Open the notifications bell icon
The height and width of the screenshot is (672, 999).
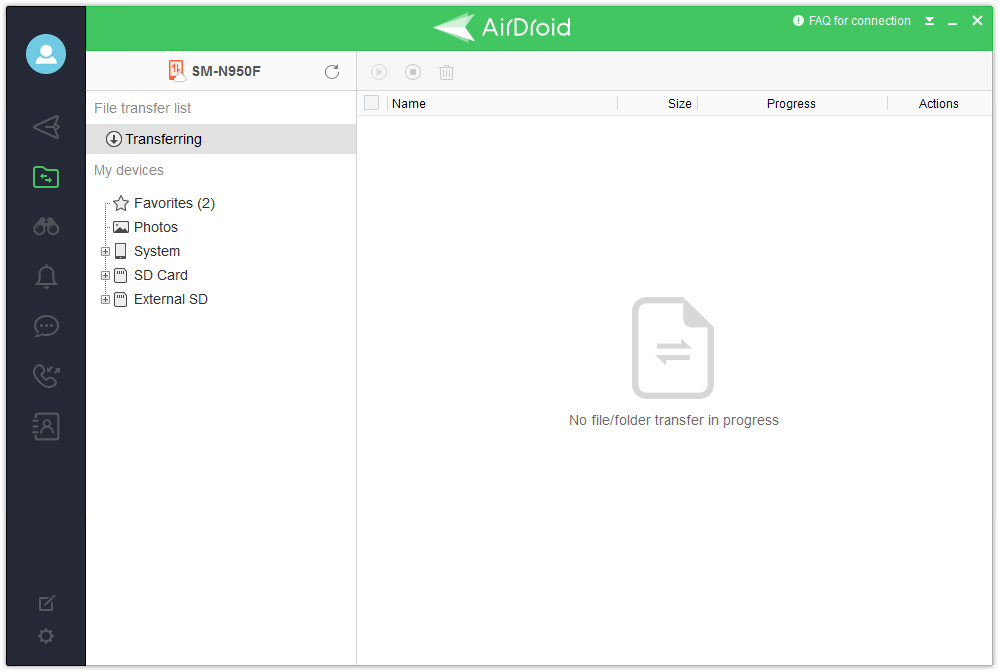46,277
